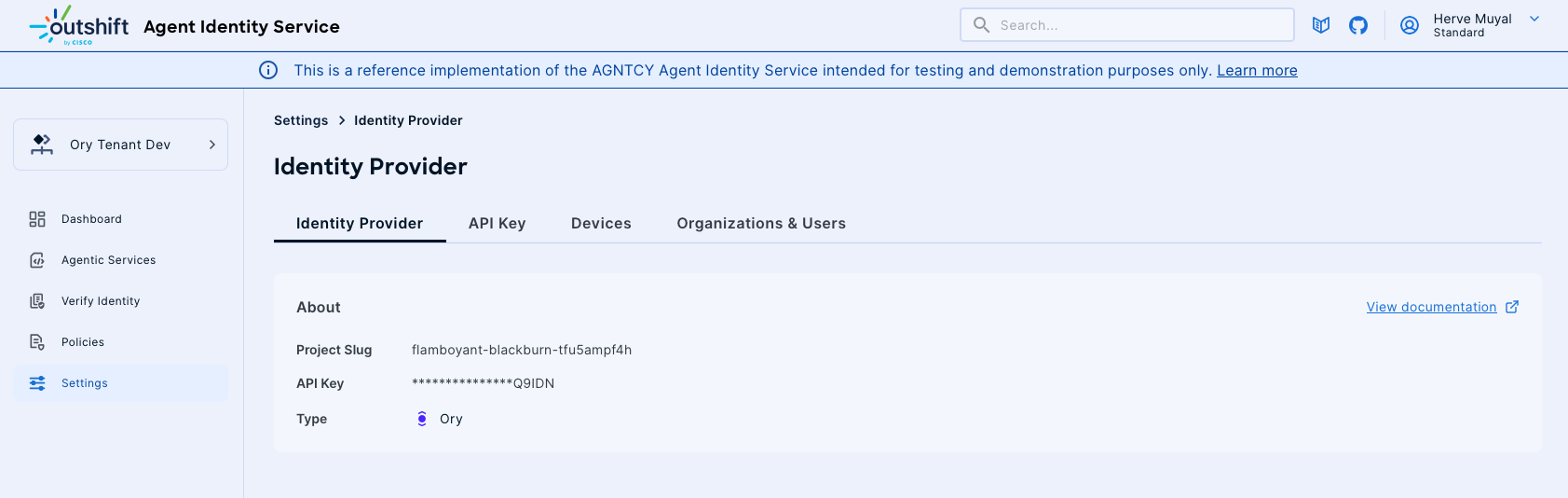Screen dimensions: 1568x498
Task: Click the breadcrumb chevron separator
Action: 342,120
